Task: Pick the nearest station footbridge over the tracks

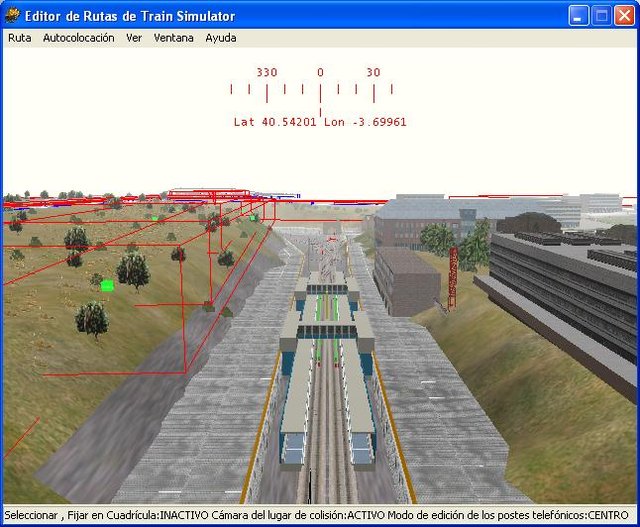Action: coord(326,326)
